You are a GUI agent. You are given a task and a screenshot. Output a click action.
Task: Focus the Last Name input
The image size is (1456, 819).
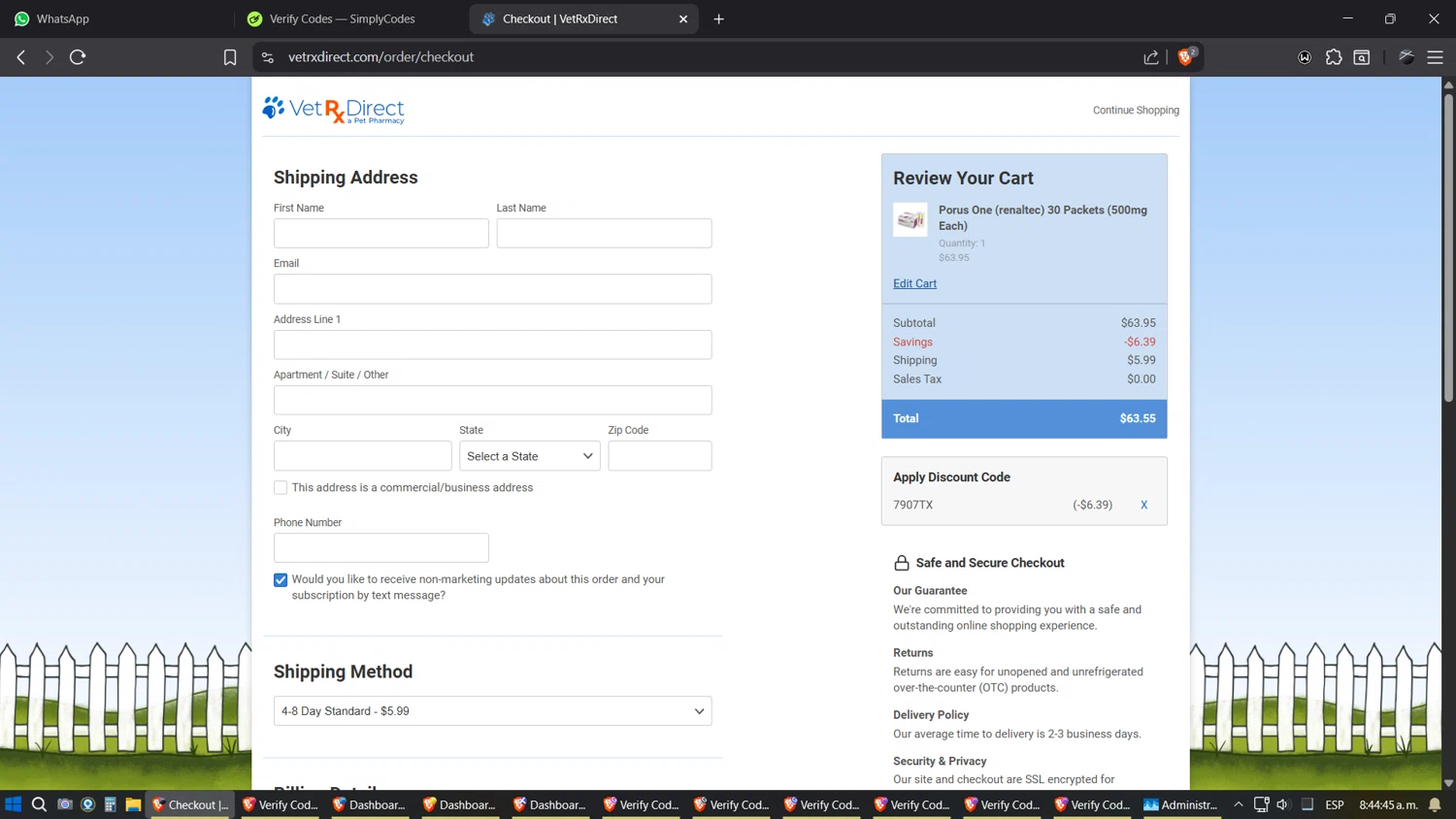pyautogui.click(x=605, y=233)
